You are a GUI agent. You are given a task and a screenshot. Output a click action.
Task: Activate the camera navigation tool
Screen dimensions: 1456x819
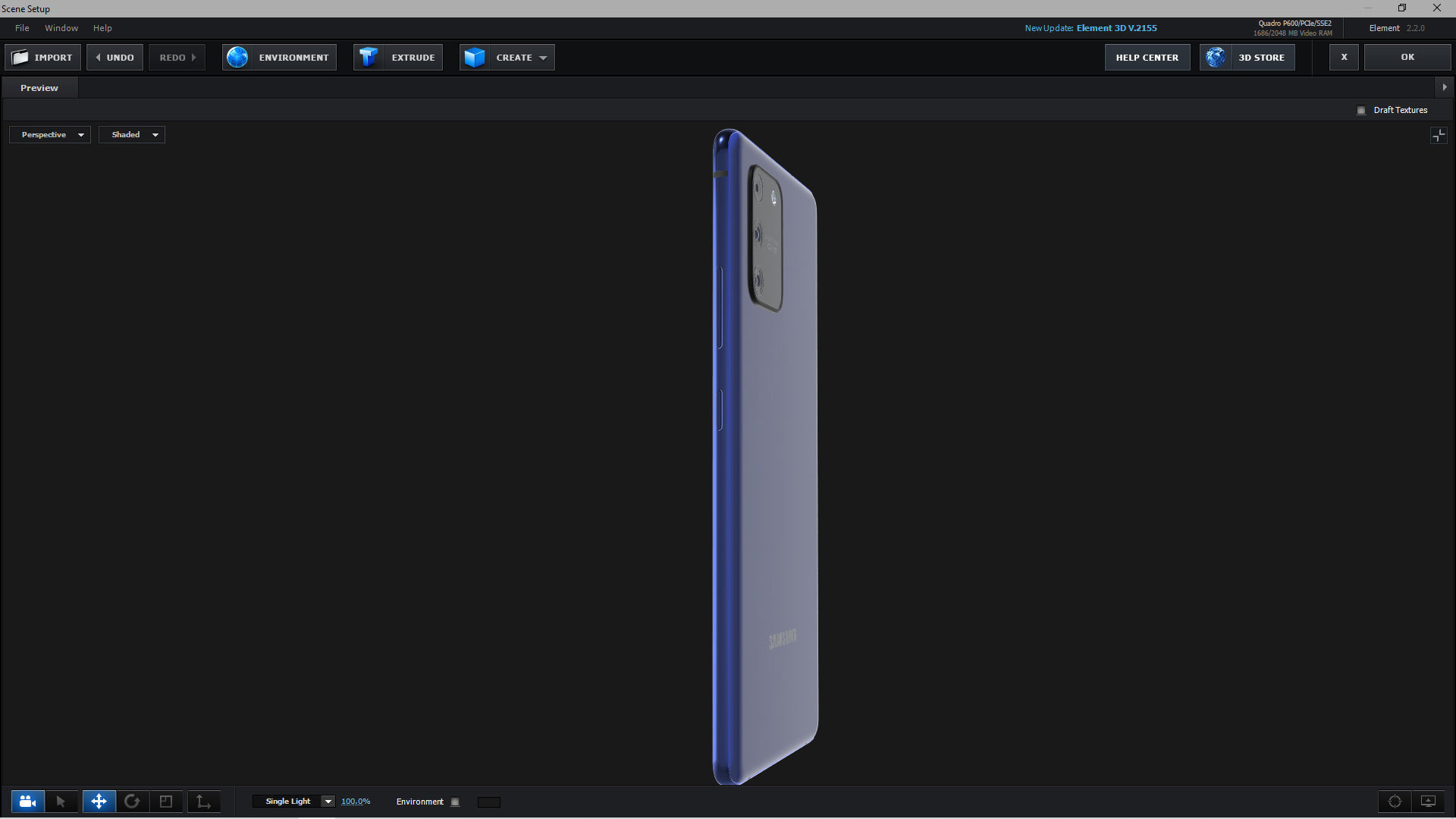coord(27,802)
